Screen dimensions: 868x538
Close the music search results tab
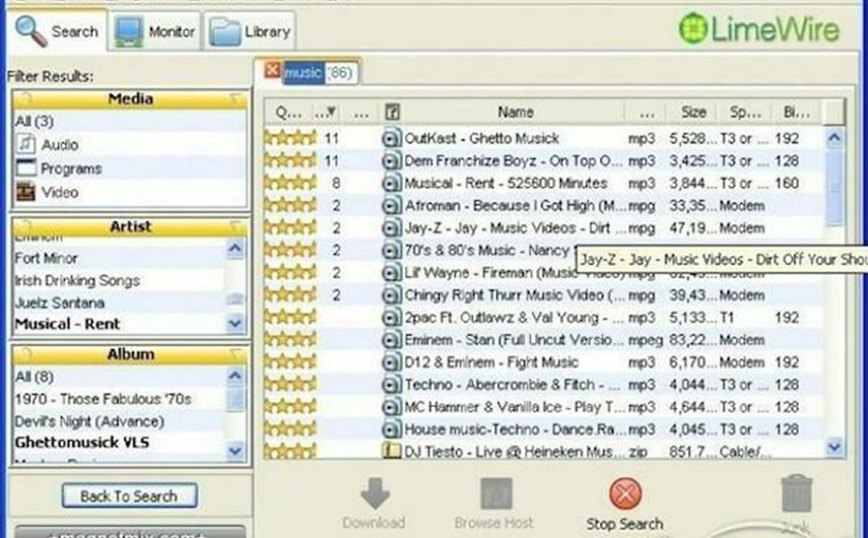272,70
